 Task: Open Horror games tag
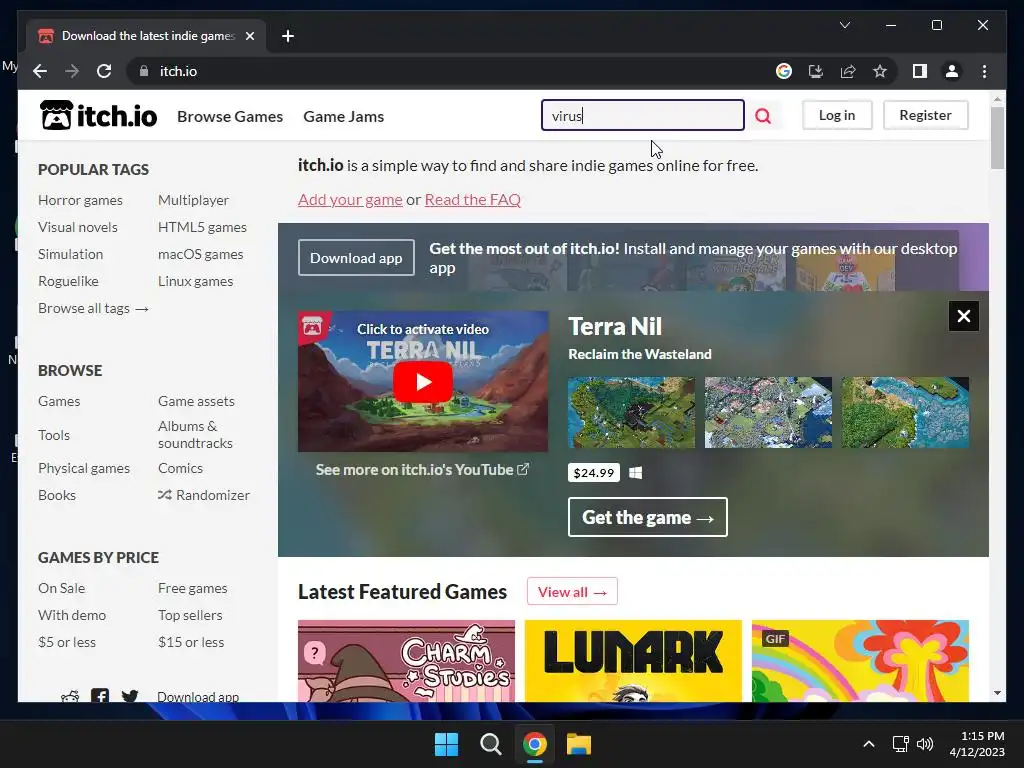[x=80, y=200]
